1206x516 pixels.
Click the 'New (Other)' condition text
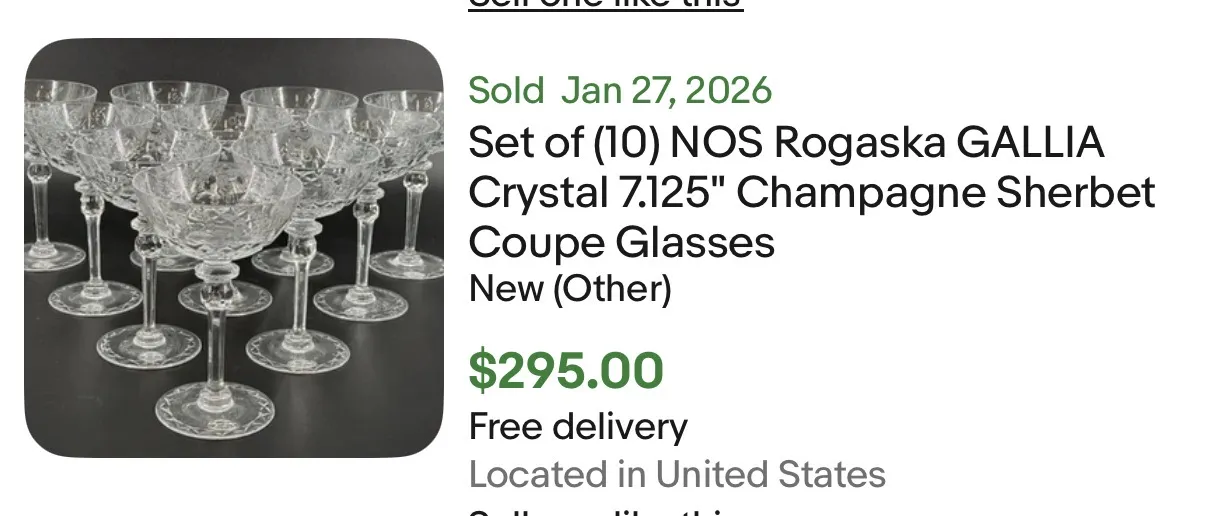(570, 290)
